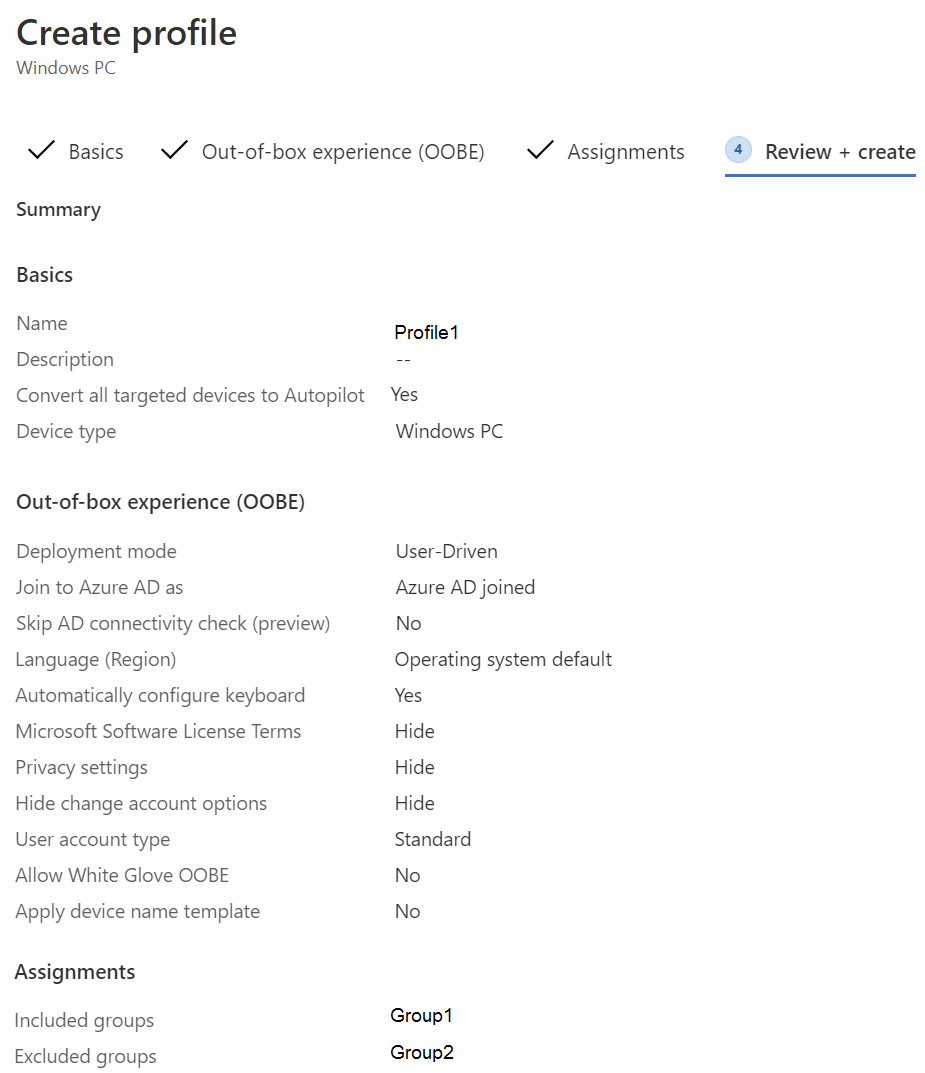Click the Group2 excluded group
The image size is (925, 1073).
pyautogui.click(x=421, y=1052)
